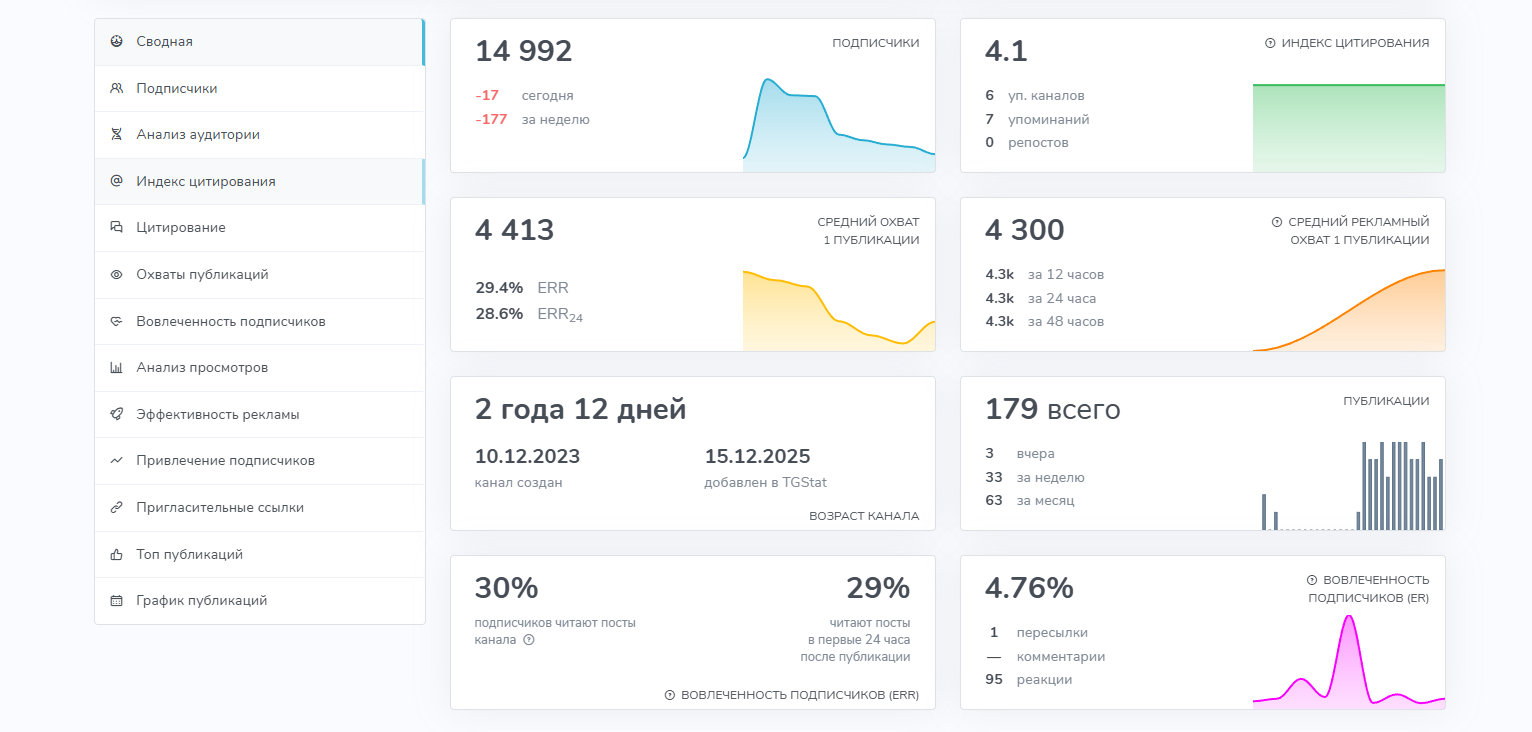The image size is (1532, 732).
Task: Click the publications bar chart
Action: (1350, 487)
